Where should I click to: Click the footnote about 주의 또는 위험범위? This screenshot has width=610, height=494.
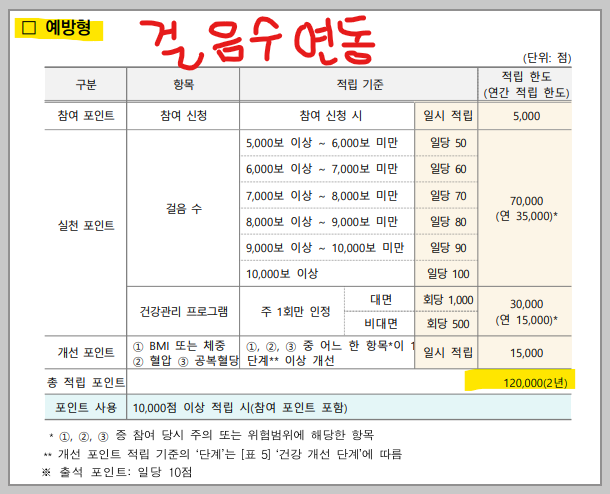pos(211,435)
